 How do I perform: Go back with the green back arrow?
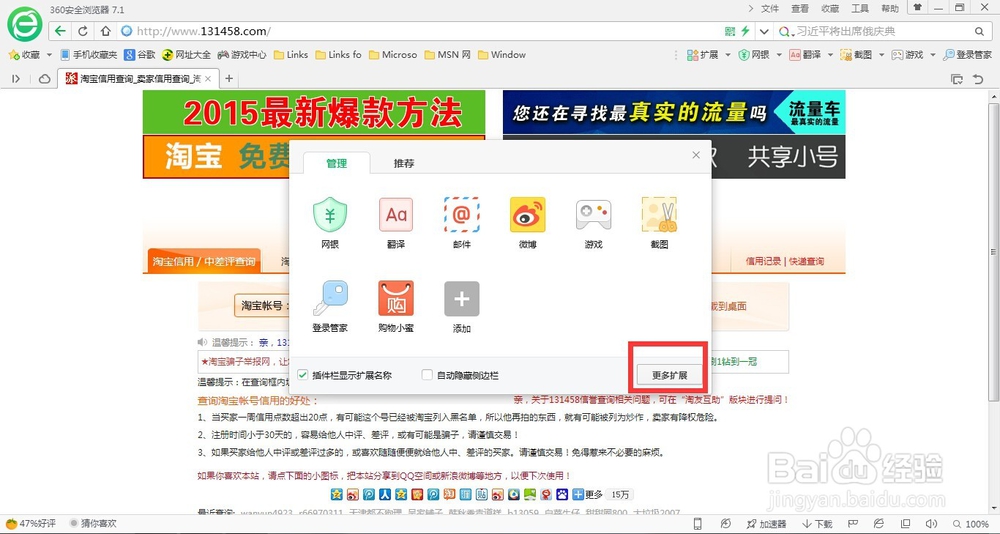click(59, 31)
